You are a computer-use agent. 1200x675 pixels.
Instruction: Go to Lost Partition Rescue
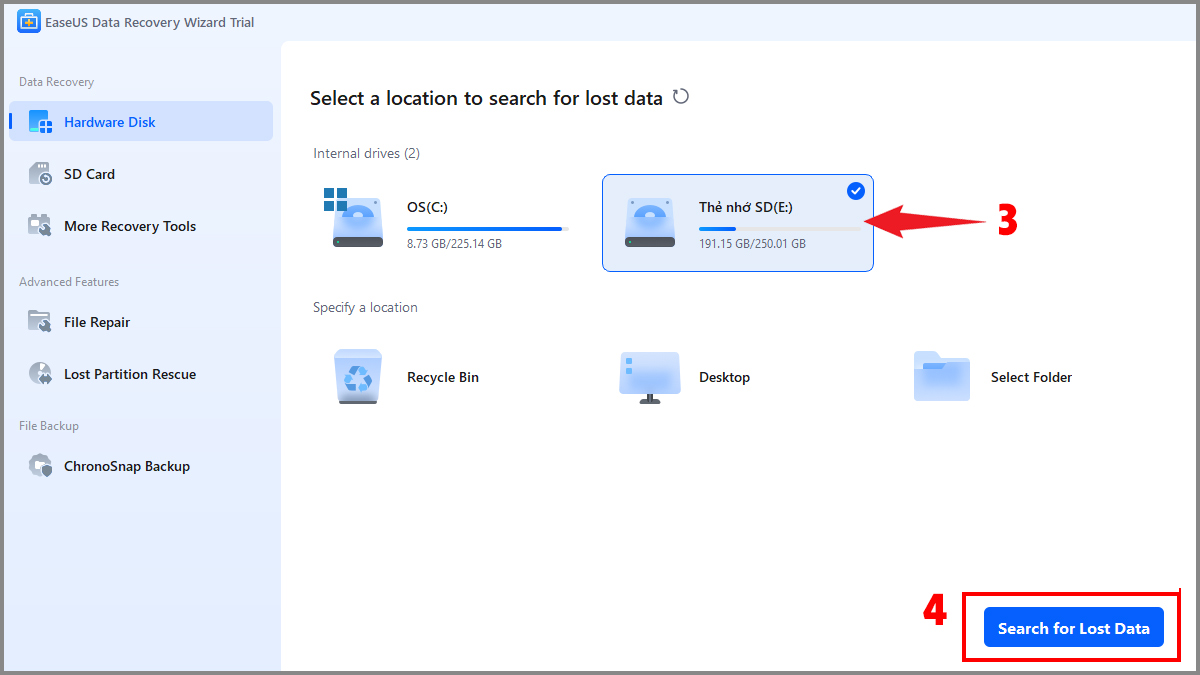point(141,374)
